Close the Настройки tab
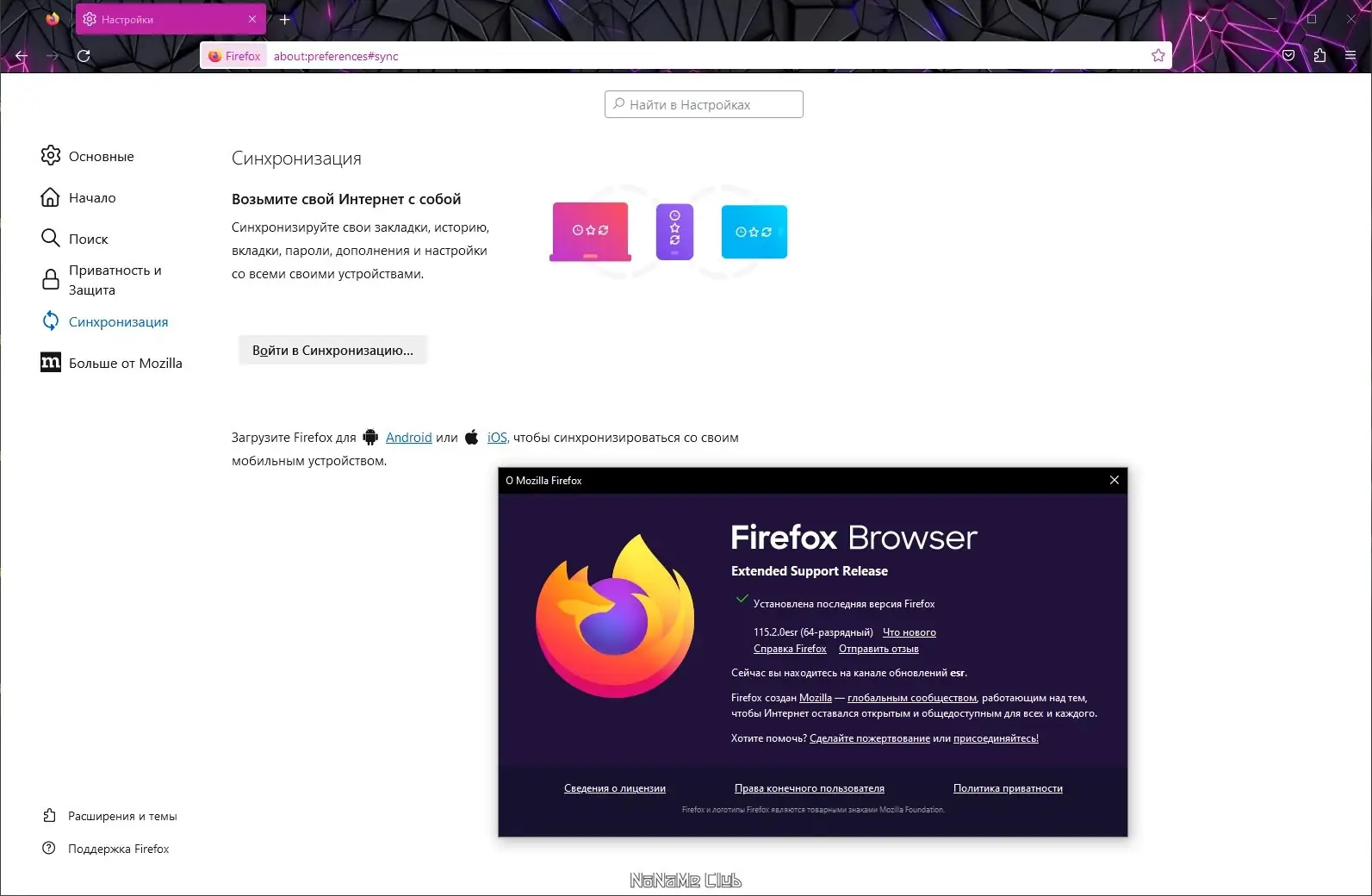The image size is (1372, 896). 252,19
